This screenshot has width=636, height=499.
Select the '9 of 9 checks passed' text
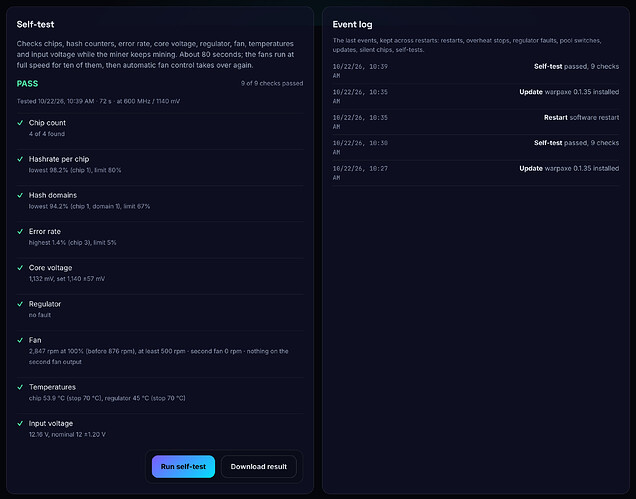click(272, 83)
